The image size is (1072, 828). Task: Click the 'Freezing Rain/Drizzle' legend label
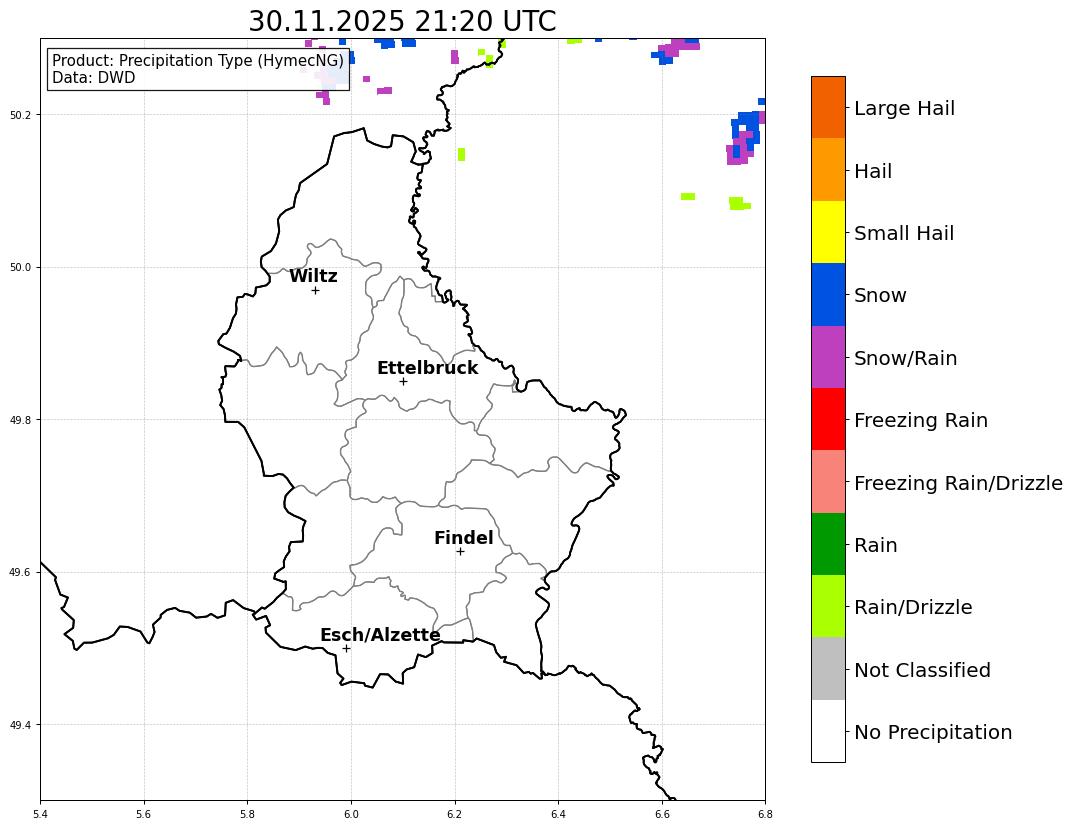(x=959, y=483)
